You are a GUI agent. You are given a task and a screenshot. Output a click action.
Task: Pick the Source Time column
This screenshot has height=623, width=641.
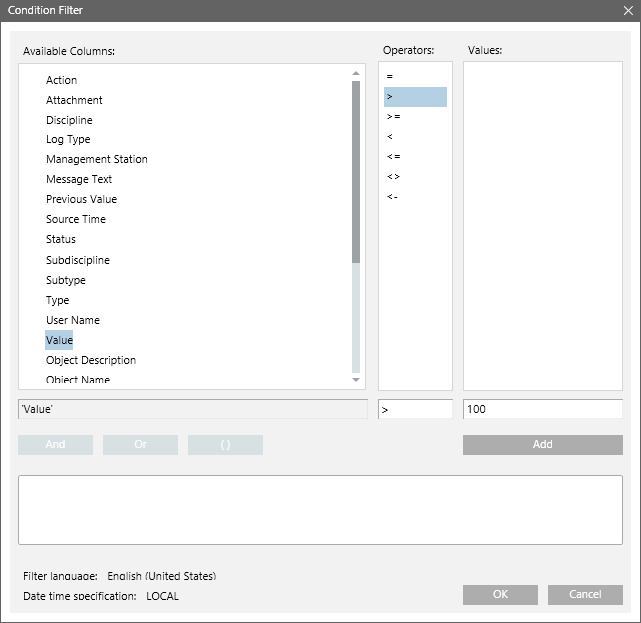[x=75, y=219]
